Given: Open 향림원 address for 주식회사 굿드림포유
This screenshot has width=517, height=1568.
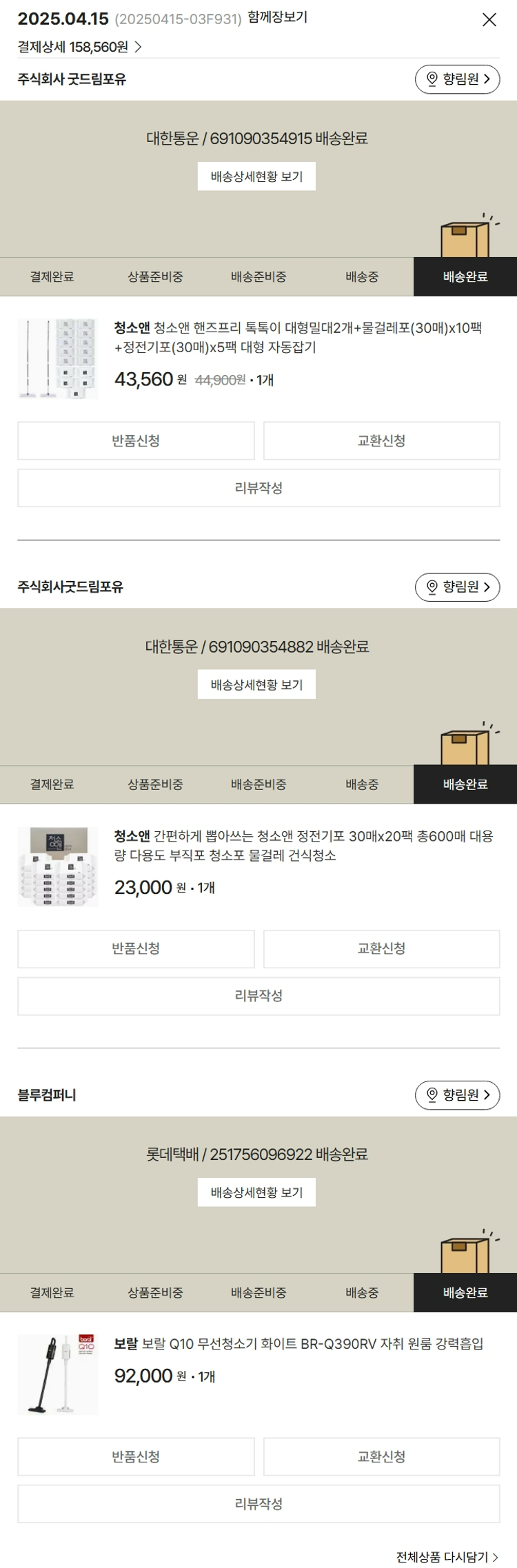Looking at the screenshot, I should coord(457,79).
